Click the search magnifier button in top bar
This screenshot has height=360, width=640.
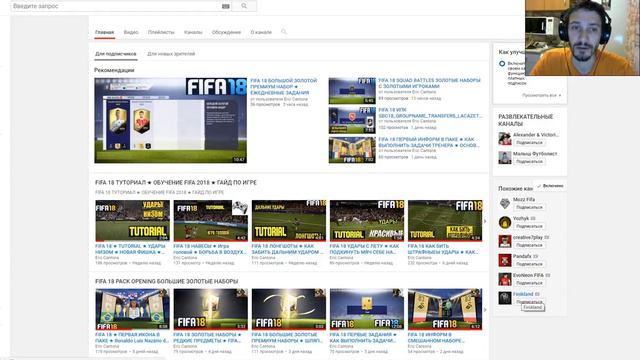(x=244, y=6)
